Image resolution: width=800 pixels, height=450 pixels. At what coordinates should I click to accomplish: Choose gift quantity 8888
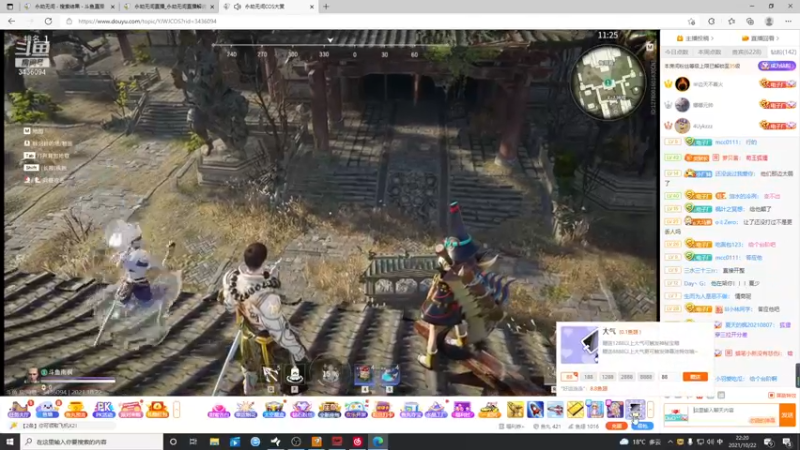645,377
